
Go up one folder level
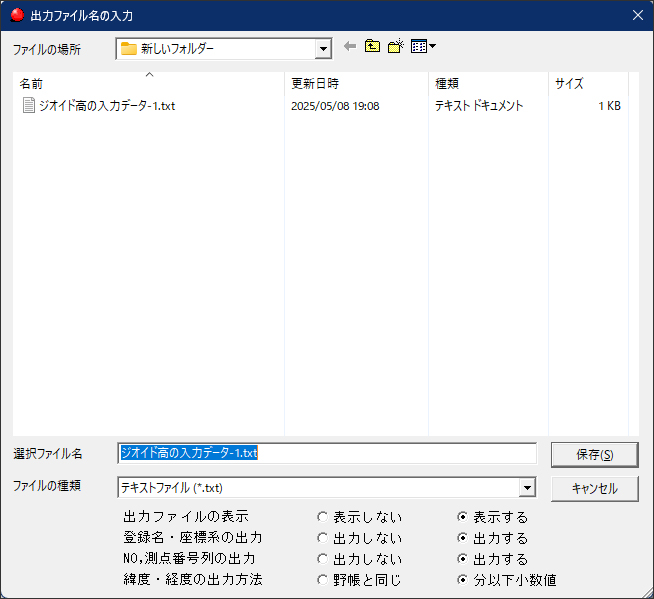click(372, 46)
